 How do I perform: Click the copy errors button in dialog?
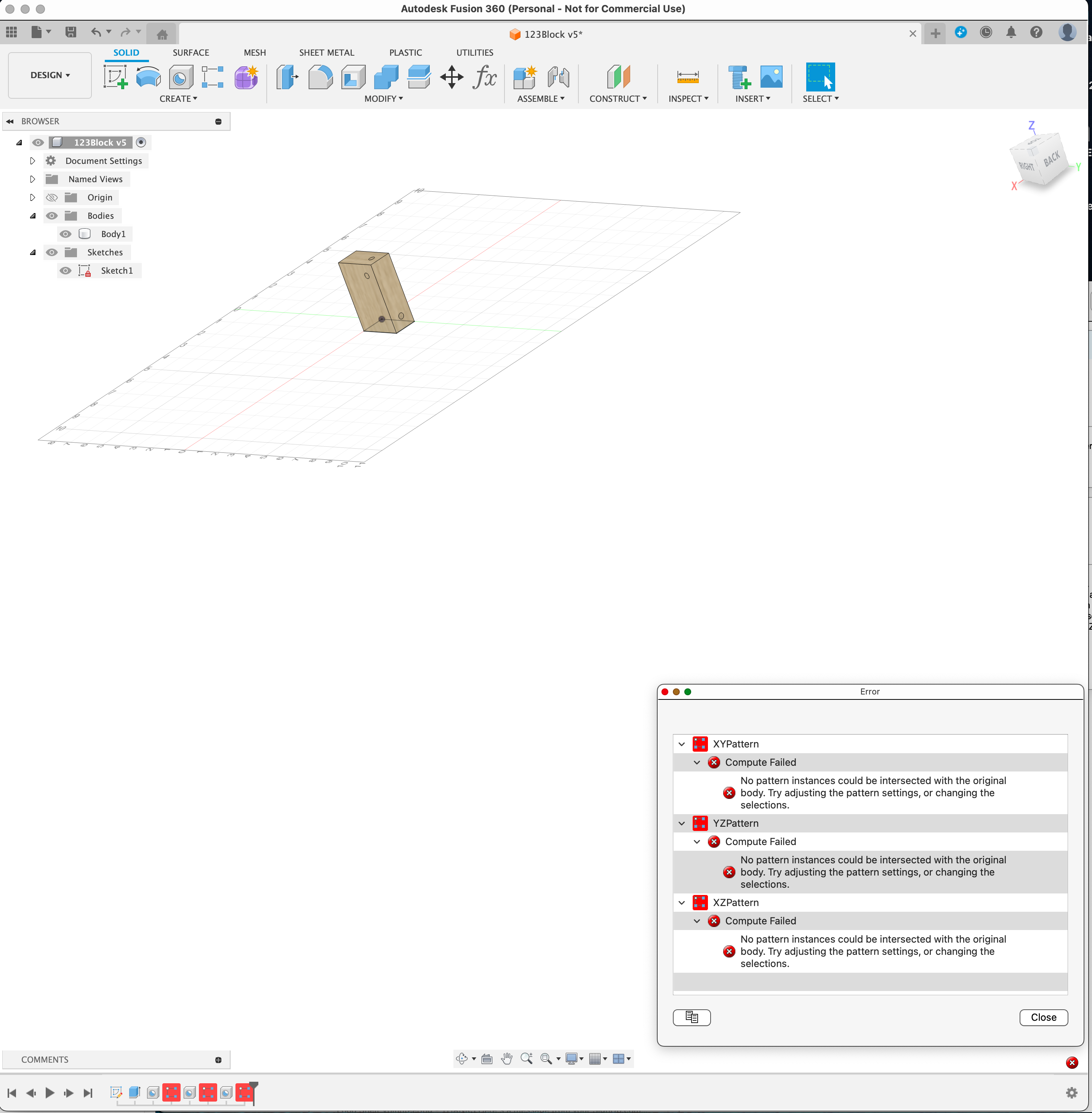tap(691, 1017)
